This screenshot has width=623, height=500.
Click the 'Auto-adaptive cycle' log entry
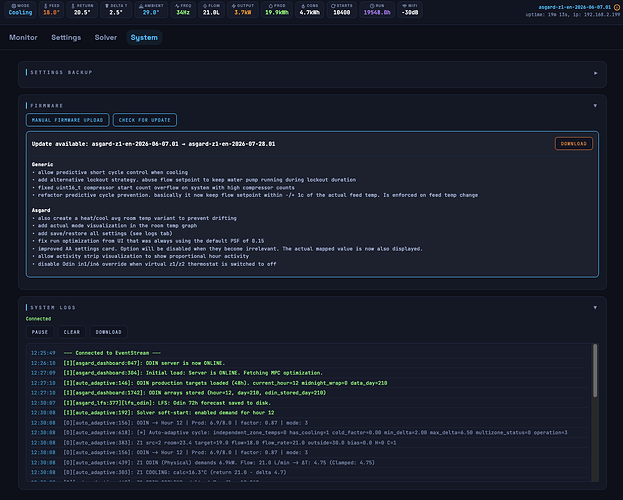click(315, 432)
